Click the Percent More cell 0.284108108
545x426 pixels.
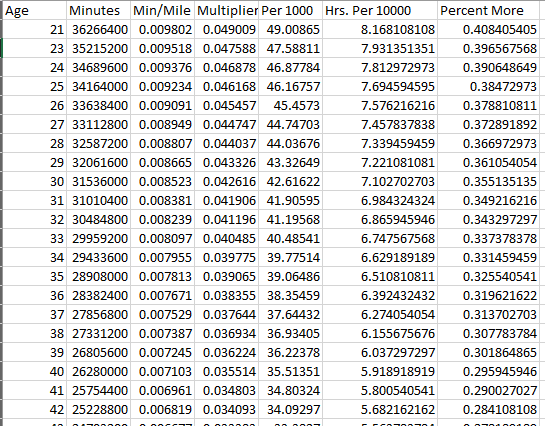point(488,409)
